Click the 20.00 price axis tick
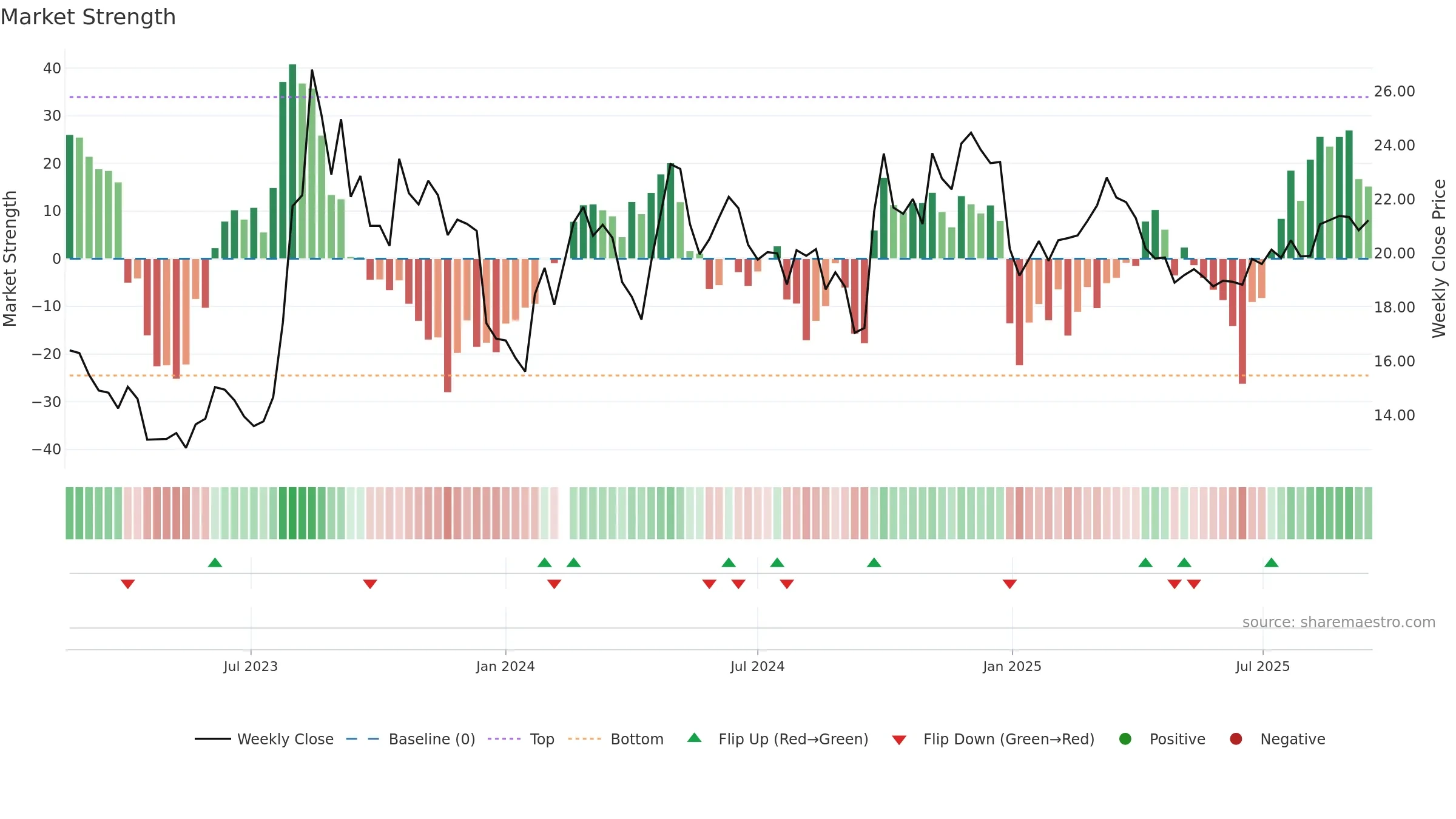Image resolution: width=1456 pixels, height=819 pixels. [1394, 253]
